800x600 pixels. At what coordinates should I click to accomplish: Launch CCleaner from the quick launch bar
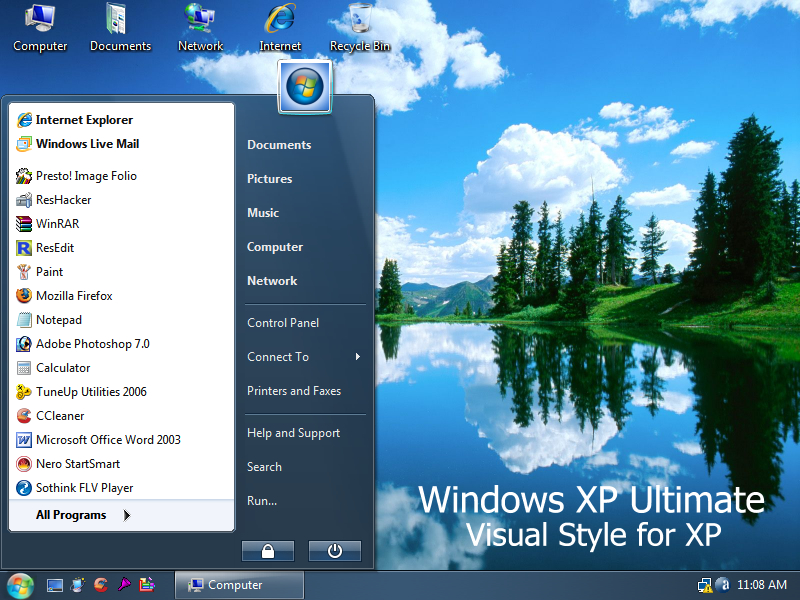coord(101,585)
